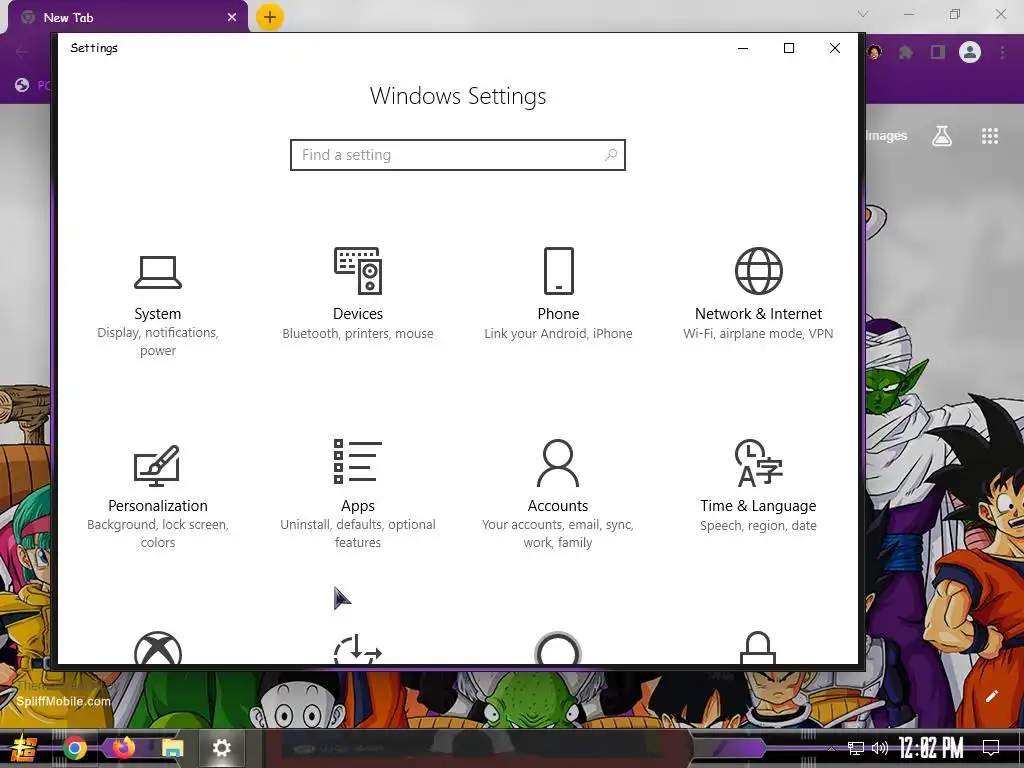
Task: Click the customize Chrome pencil icon
Action: (x=991, y=696)
